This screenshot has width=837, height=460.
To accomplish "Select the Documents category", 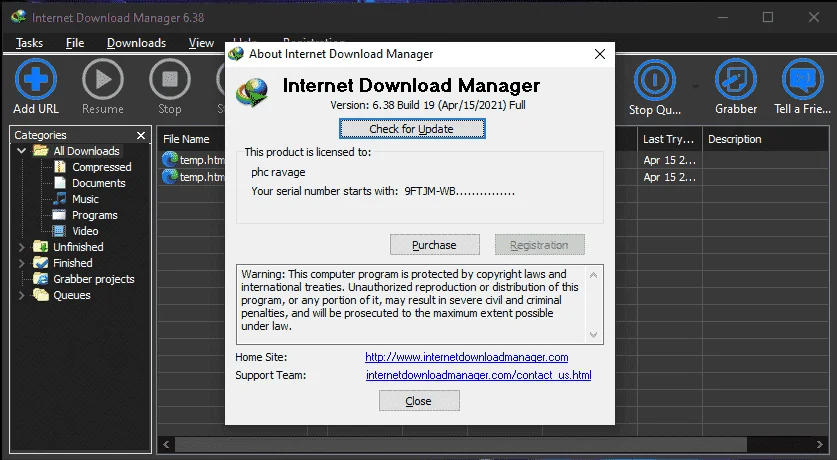I will (99, 183).
